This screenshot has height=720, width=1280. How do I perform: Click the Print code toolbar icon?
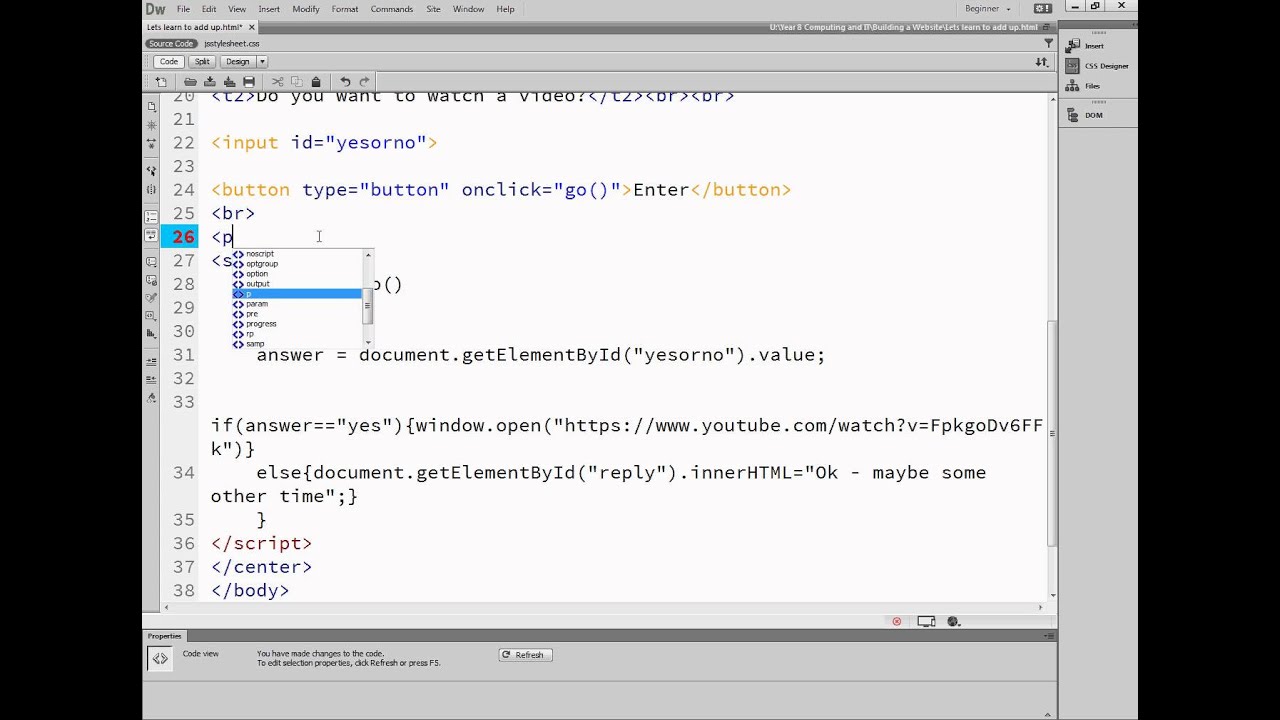point(249,82)
